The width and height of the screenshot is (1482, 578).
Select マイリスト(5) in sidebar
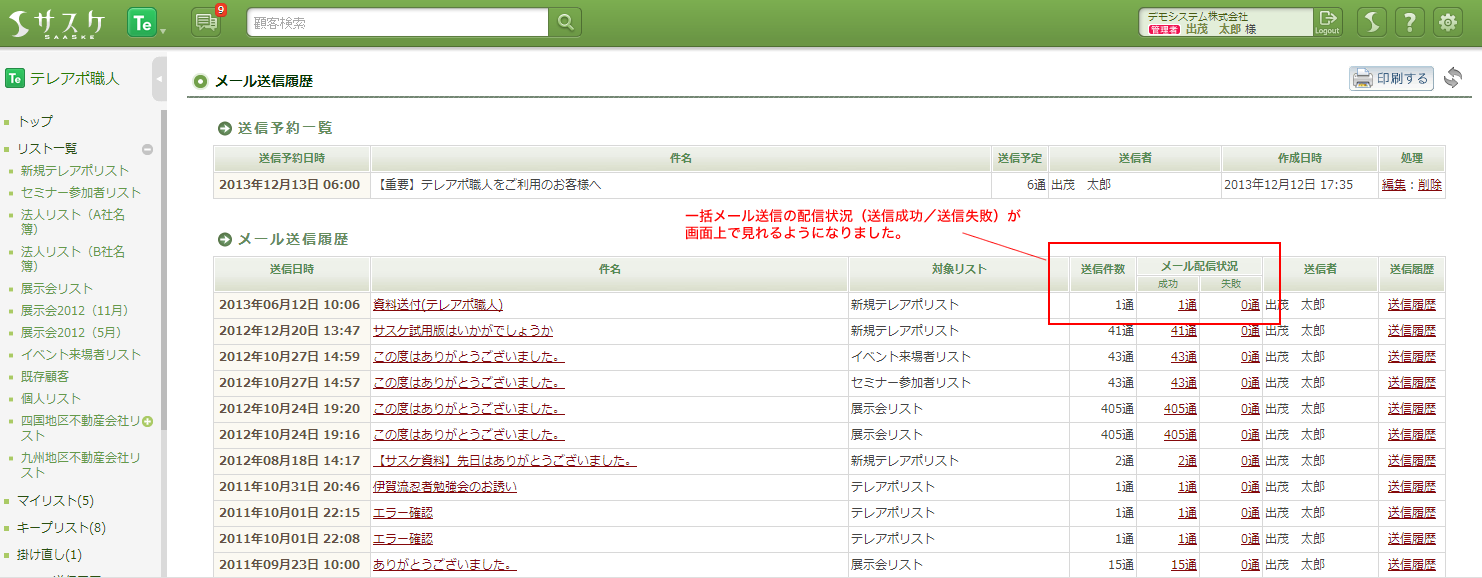tap(55, 500)
